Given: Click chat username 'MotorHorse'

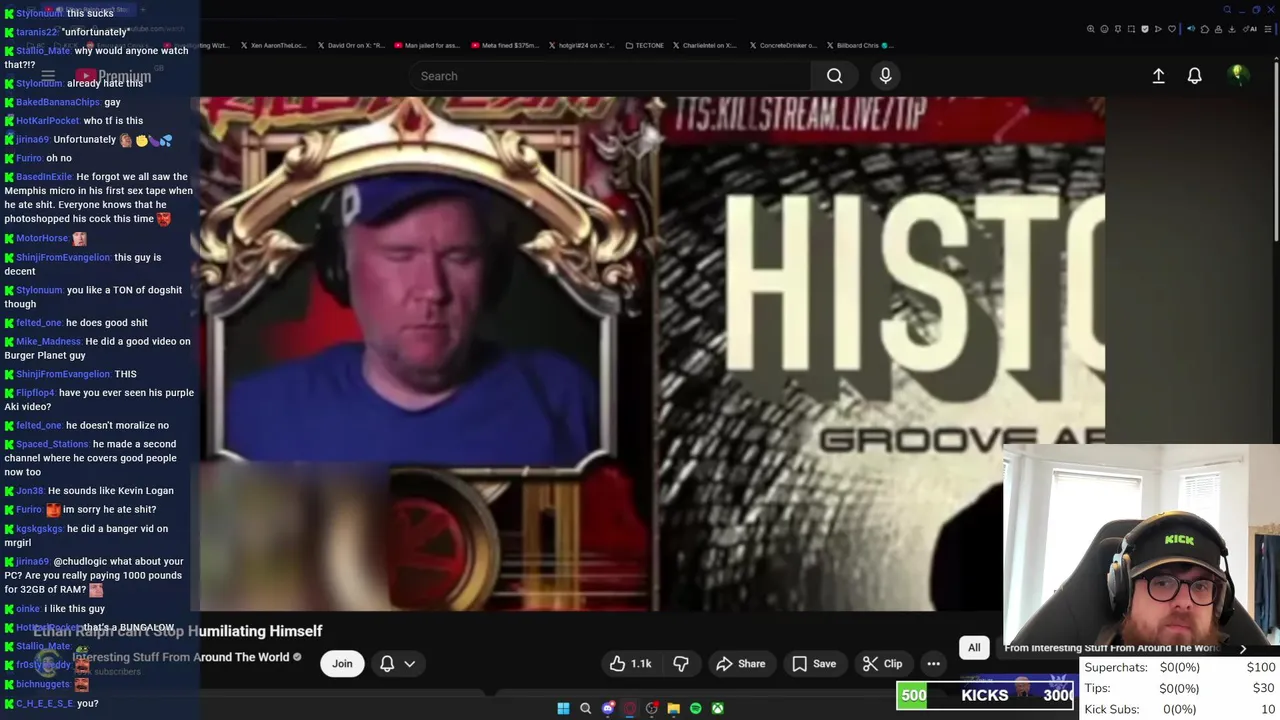Looking at the screenshot, I should click(x=42, y=238).
